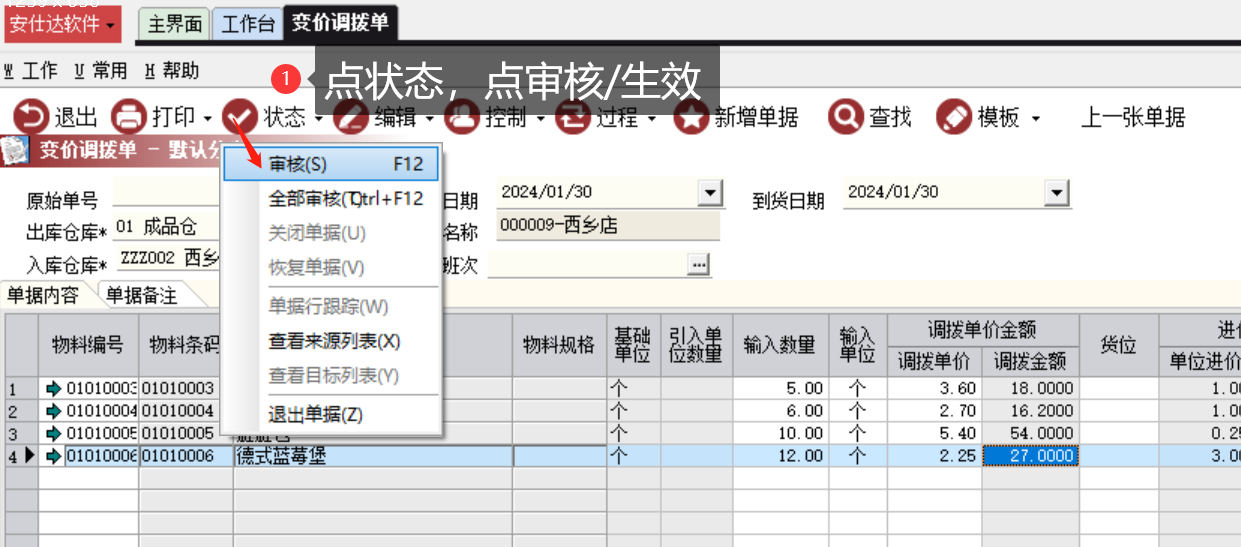Click the document icon beside 变价调拨单 title
Image resolution: width=1241 pixels, height=547 pixels.
[x=15, y=150]
